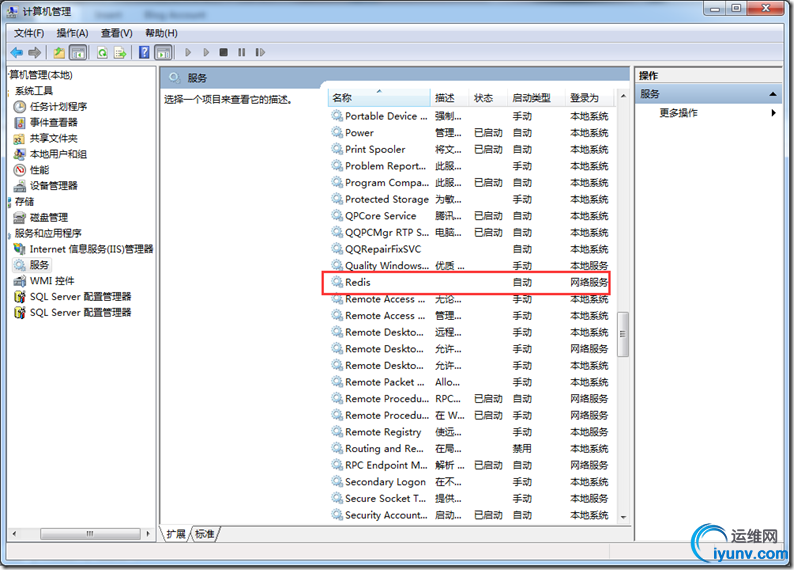Image resolution: width=794 pixels, height=570 pixels.
Task: Select the Portable Device service row
Action: (469, 116)
